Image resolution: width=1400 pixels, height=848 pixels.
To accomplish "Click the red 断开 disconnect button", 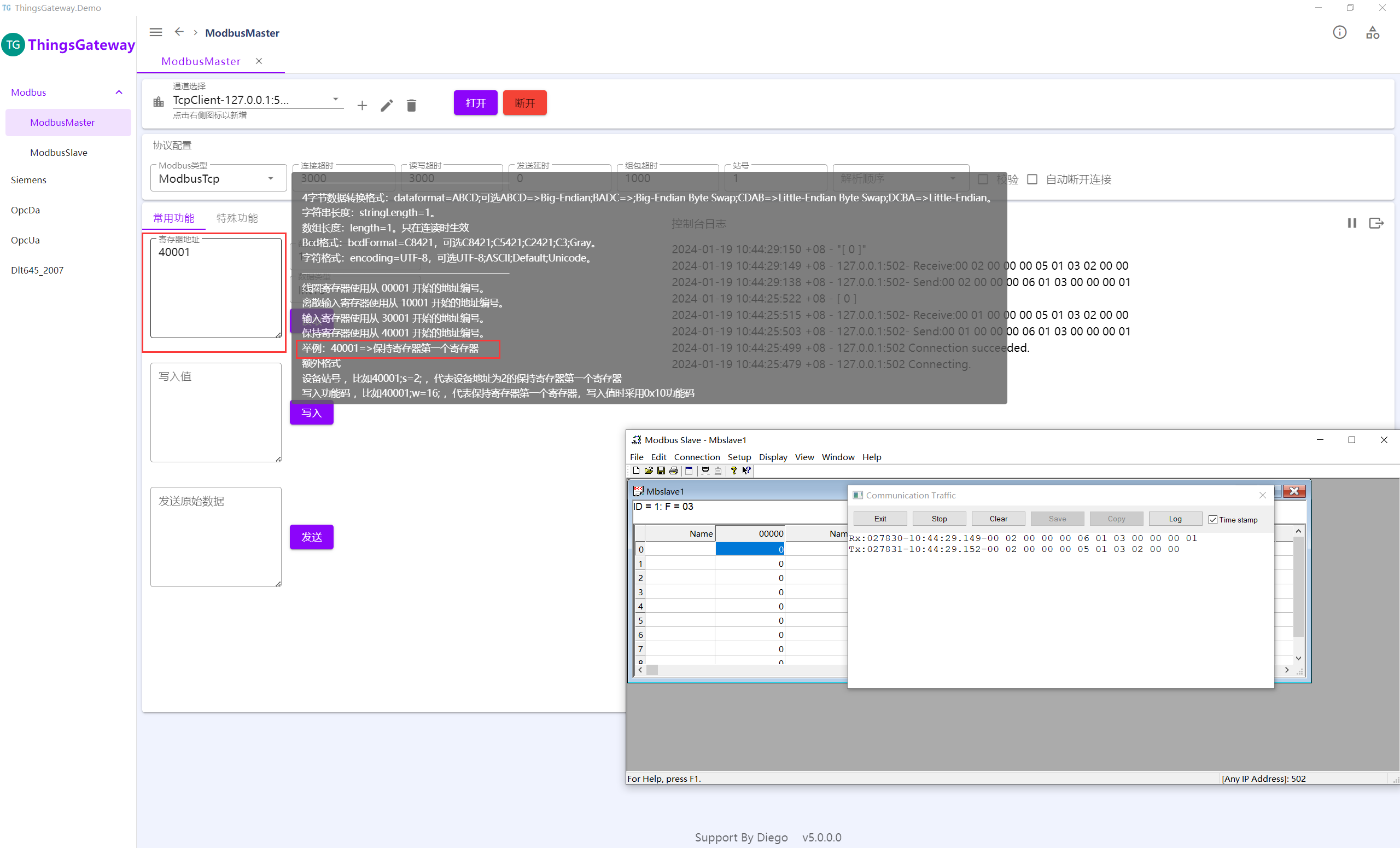I will coord(524,103).
